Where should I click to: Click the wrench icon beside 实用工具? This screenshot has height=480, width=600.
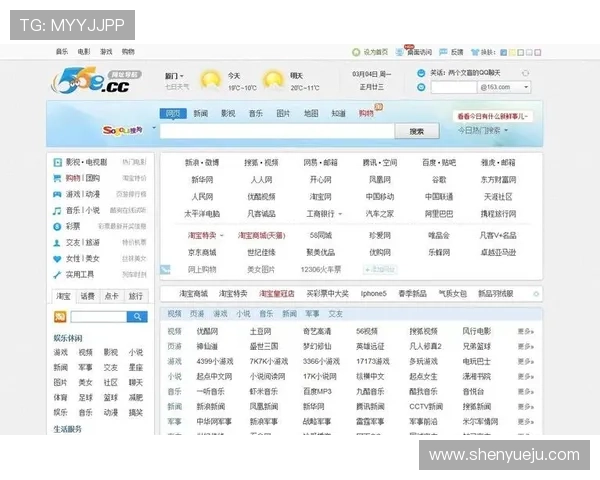pos(57,275)
